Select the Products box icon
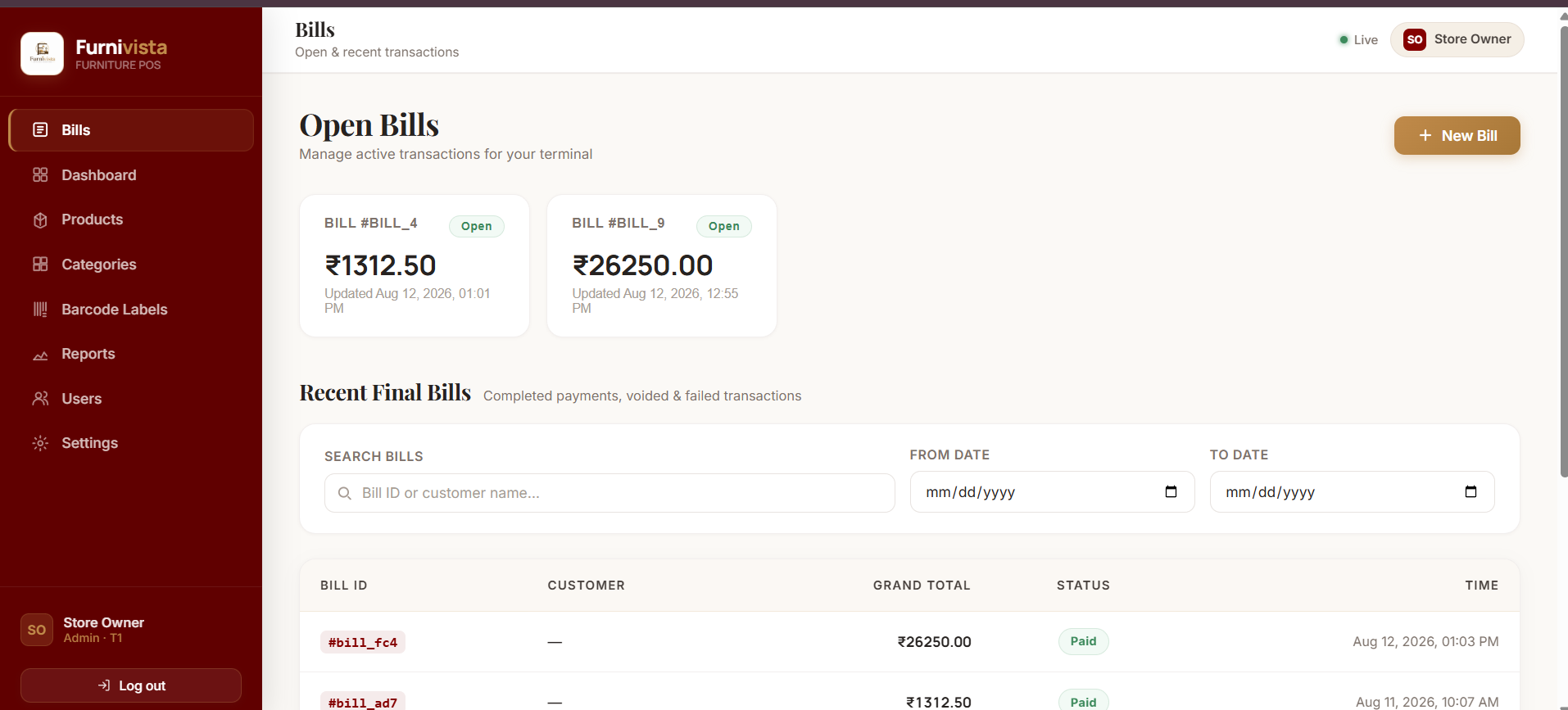 pyautogui.click(x=40, y=219)
